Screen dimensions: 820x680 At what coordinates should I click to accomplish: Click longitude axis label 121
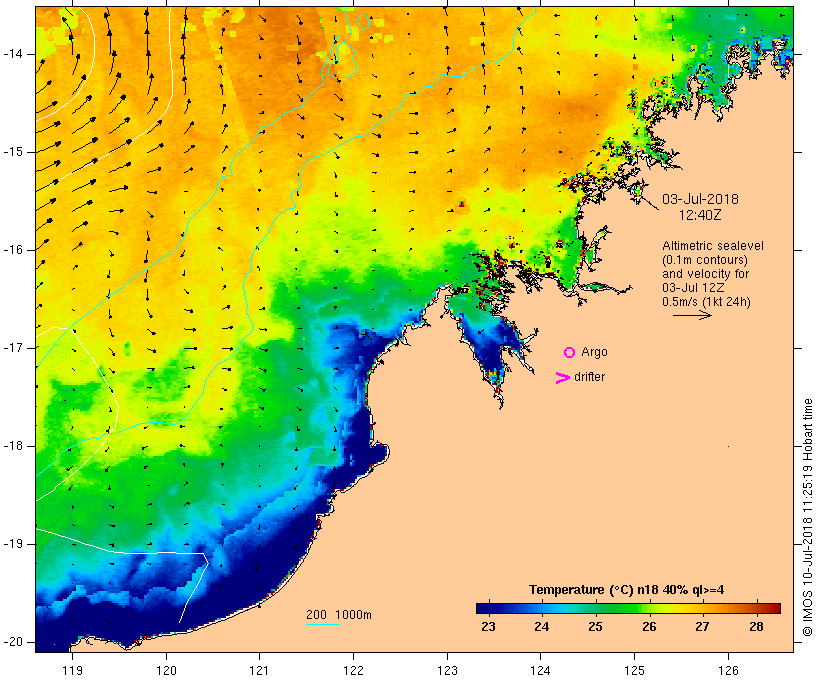(259, 670)
